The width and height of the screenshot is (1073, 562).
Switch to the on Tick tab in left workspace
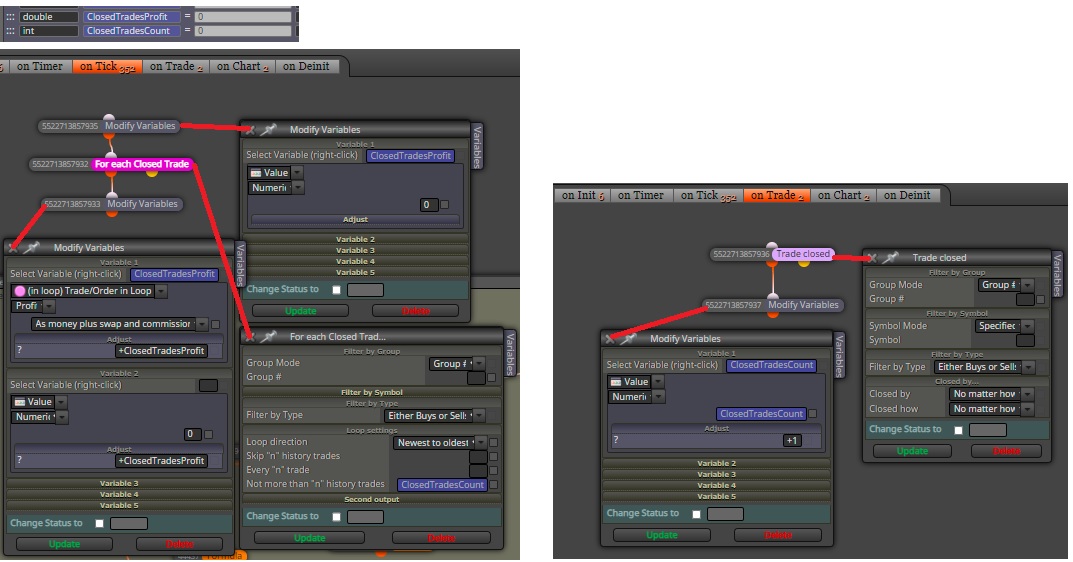tap(107, 66)
